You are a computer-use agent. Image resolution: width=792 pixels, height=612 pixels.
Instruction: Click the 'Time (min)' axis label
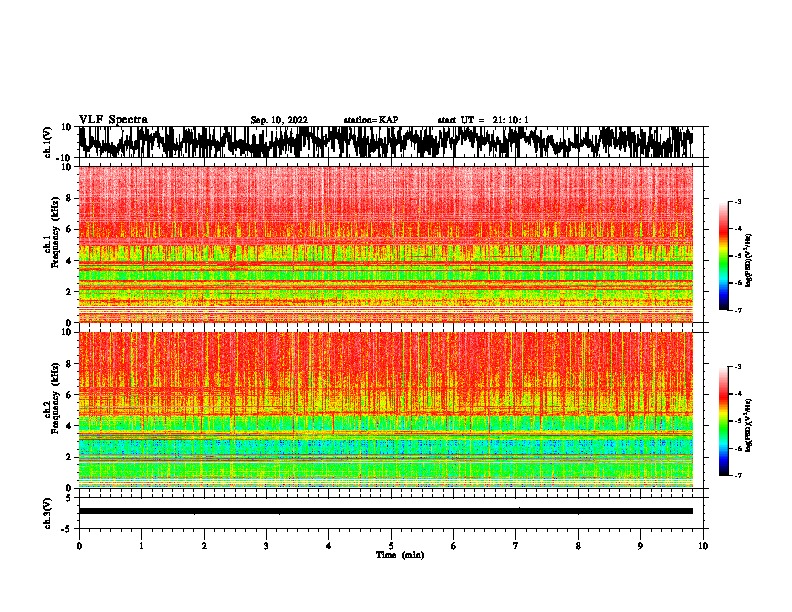coord(400,555)
